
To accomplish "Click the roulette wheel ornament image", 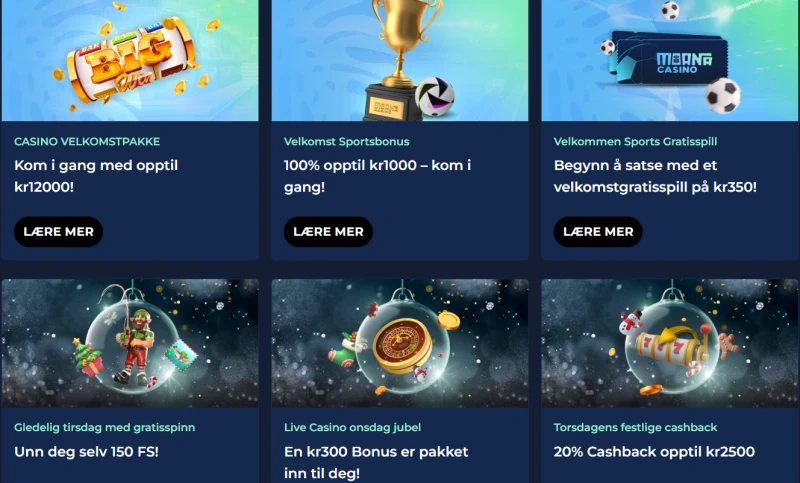I will tap(400, 343).
